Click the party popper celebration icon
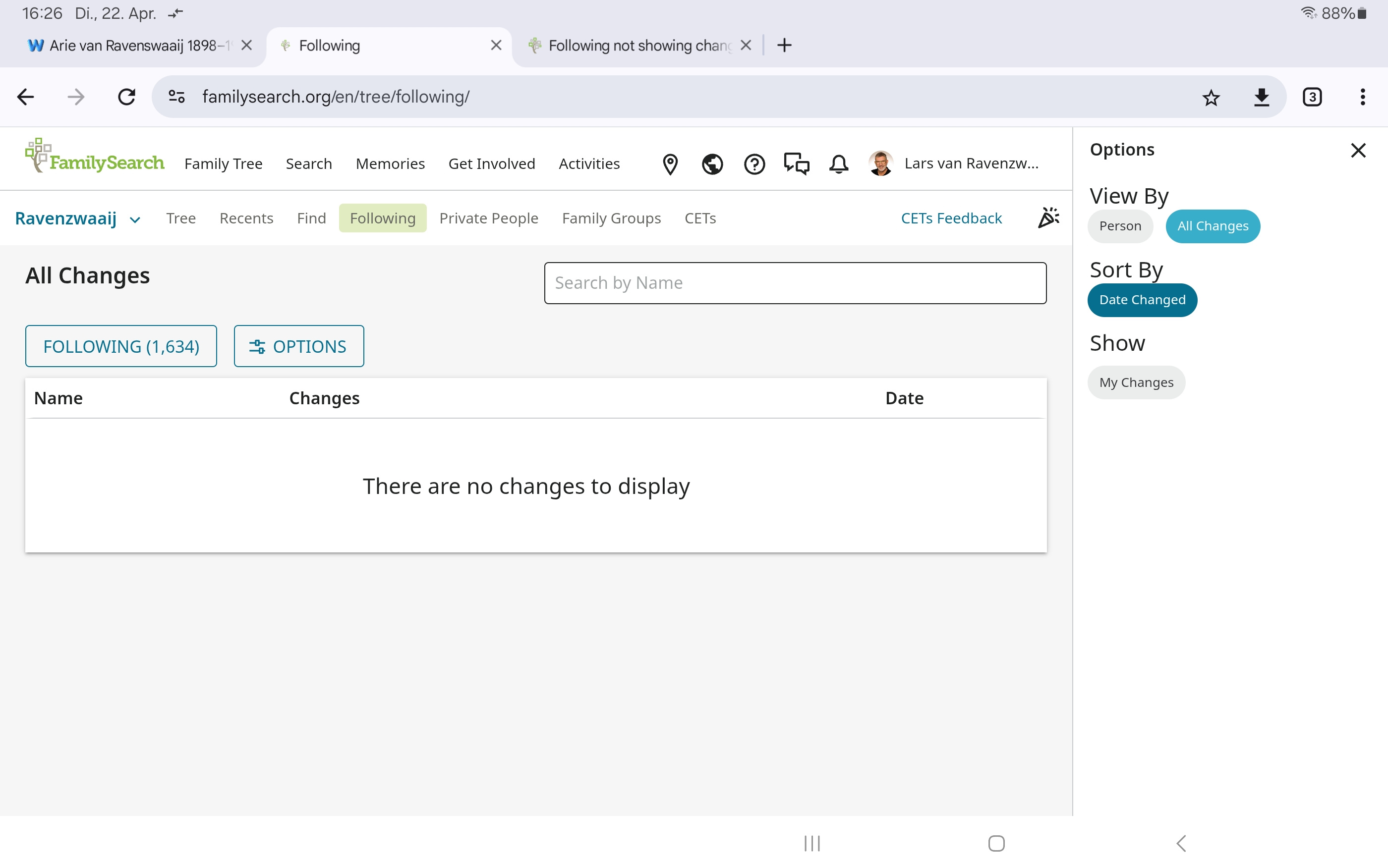1388x868 pixels. (x=1048, y=218)
